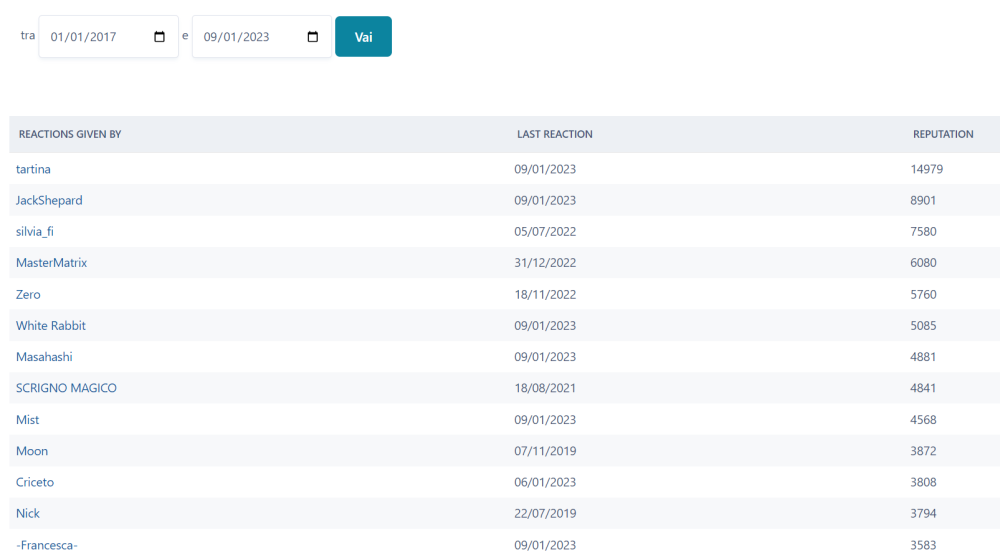Open the start date calendar picker icon
Viewport: 1000px width, 560px height.
tap(159, 37)
